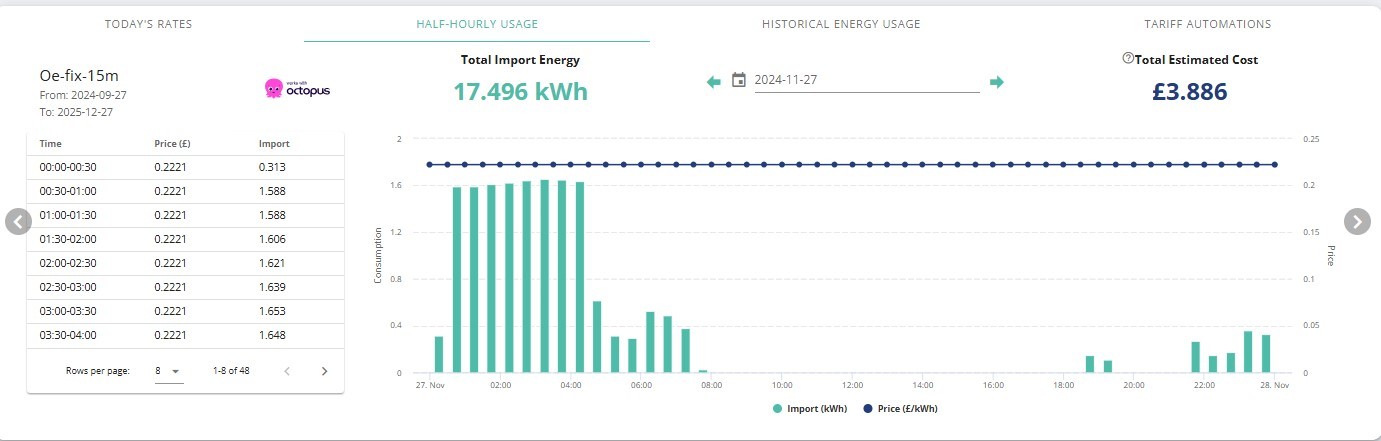Image resolution: width=1381 pixels, height=441 pixels.
Task: Go to previous day with left arrow
Action: click(x=713, y=81)
